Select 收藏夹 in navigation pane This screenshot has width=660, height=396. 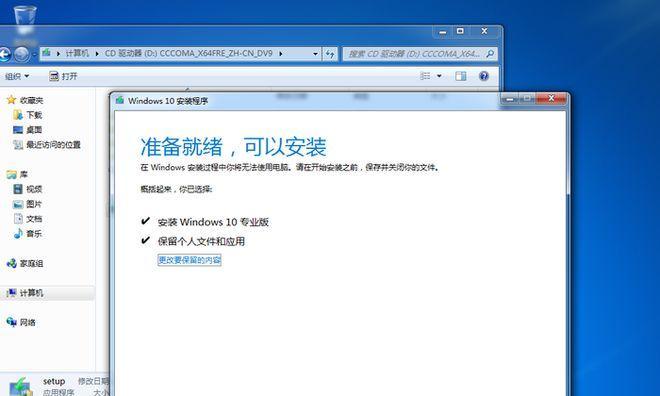32,100
